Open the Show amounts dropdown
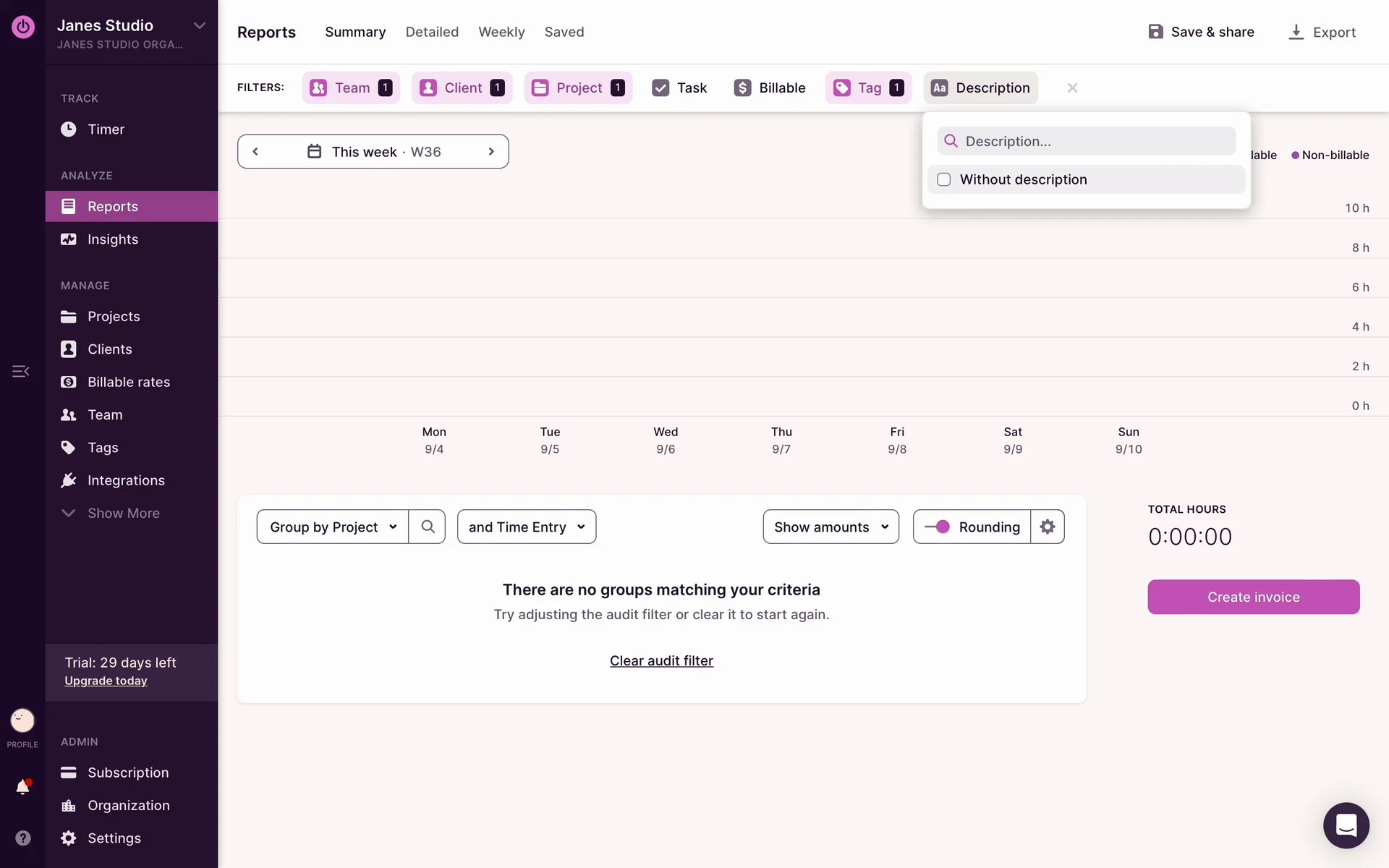Image resolution: width=1389 pixels, height=868 pixels. (831, 527)
